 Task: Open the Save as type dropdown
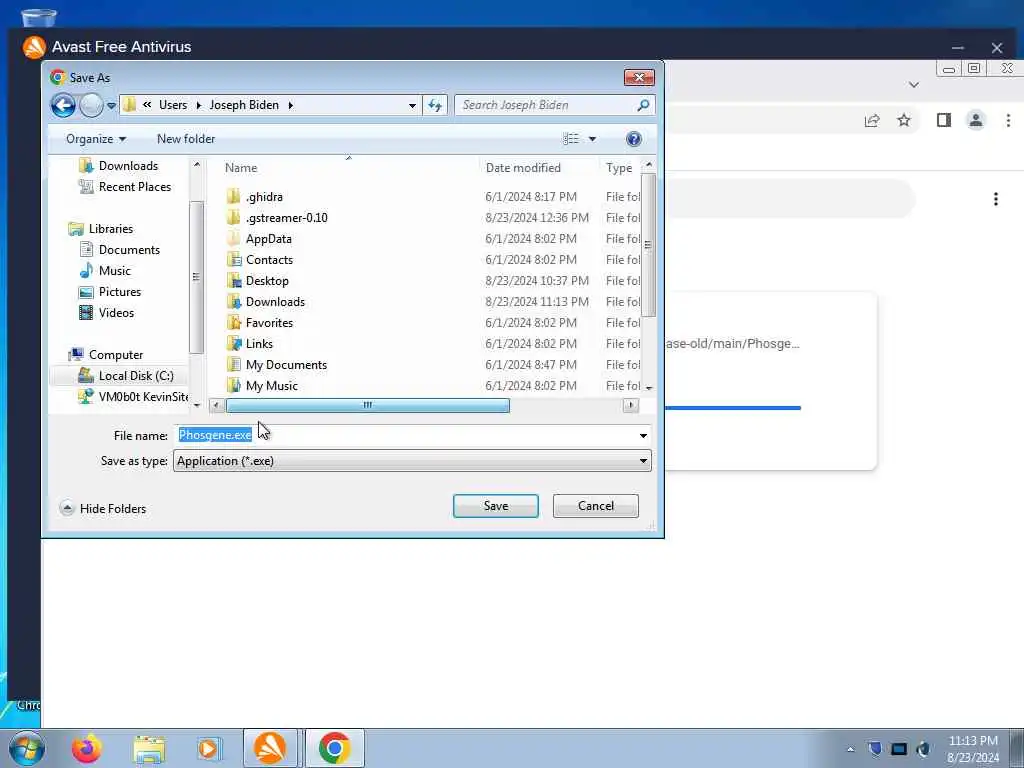[x=412, y=461]
